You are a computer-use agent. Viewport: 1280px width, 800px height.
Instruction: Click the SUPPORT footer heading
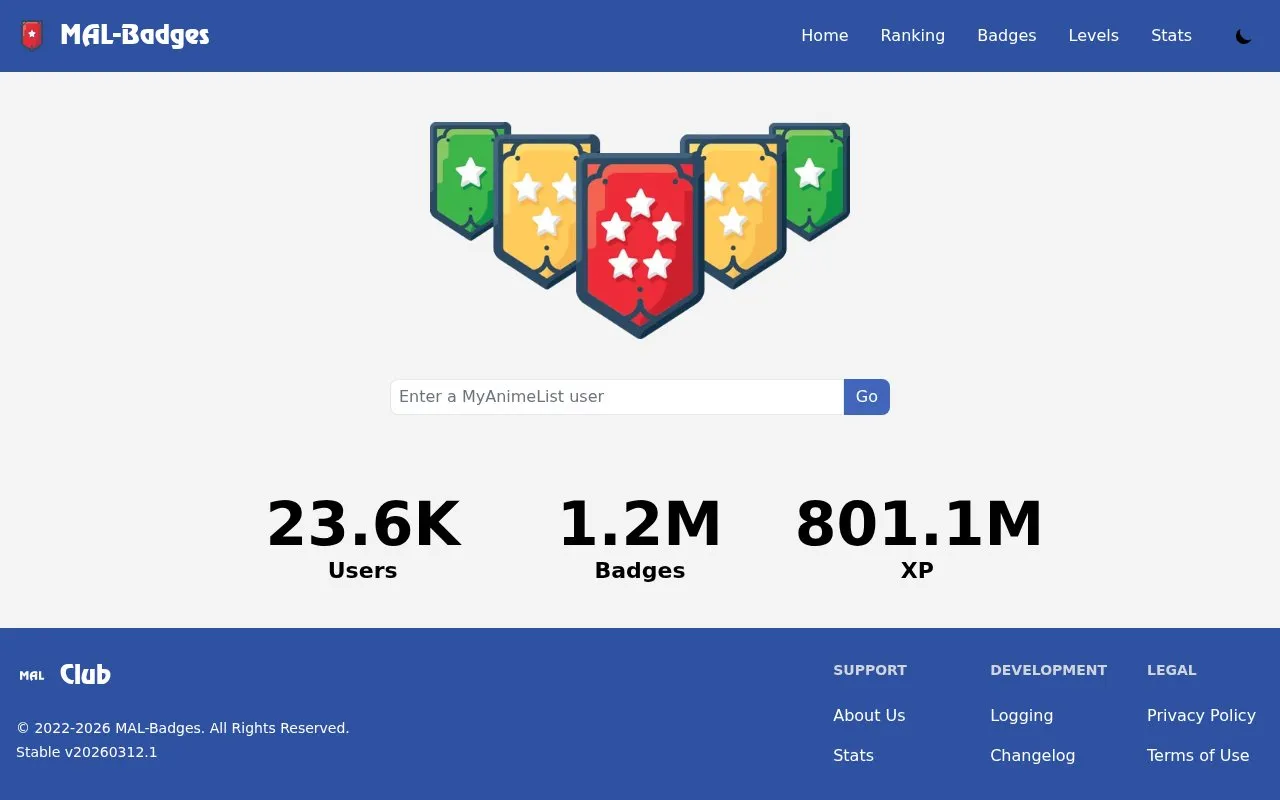coord(870,670)
